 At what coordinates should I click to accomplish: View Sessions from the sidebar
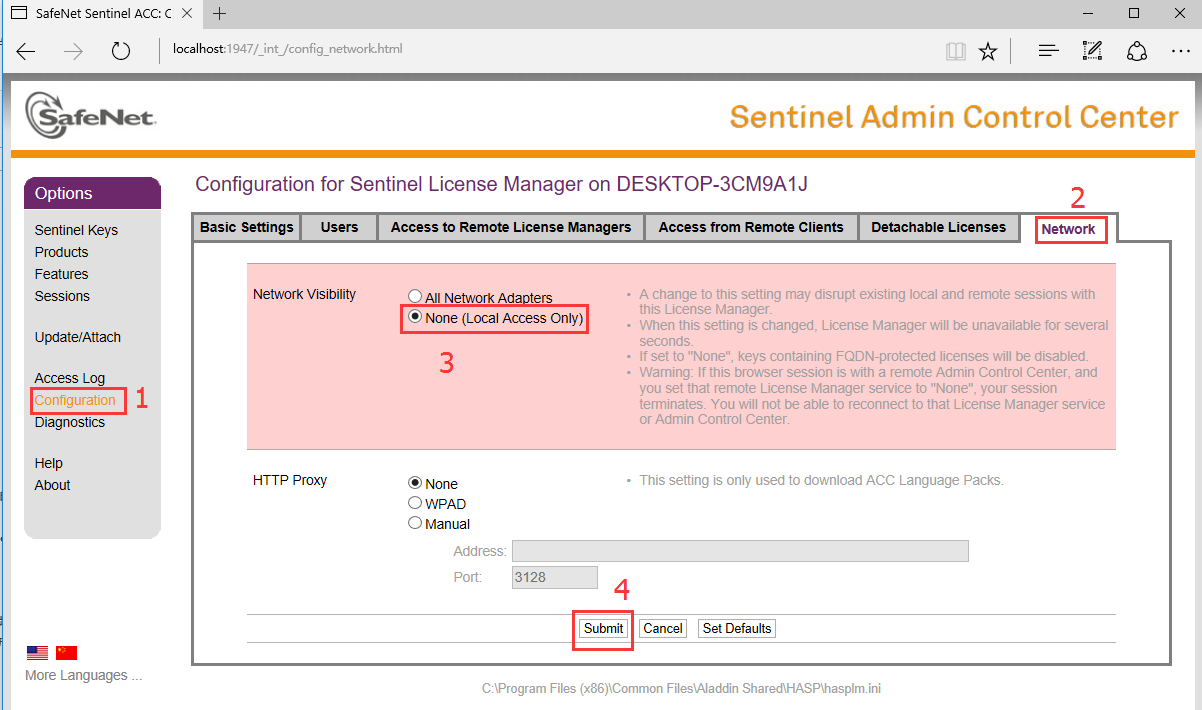pyautogui.click(x=62, y=296)
